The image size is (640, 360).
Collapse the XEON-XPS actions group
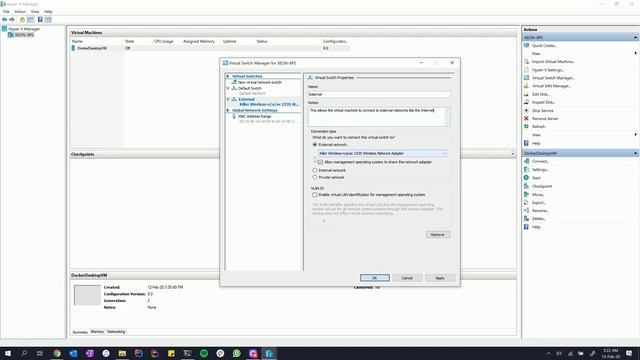pyautogui.click(x=635, y=38)
